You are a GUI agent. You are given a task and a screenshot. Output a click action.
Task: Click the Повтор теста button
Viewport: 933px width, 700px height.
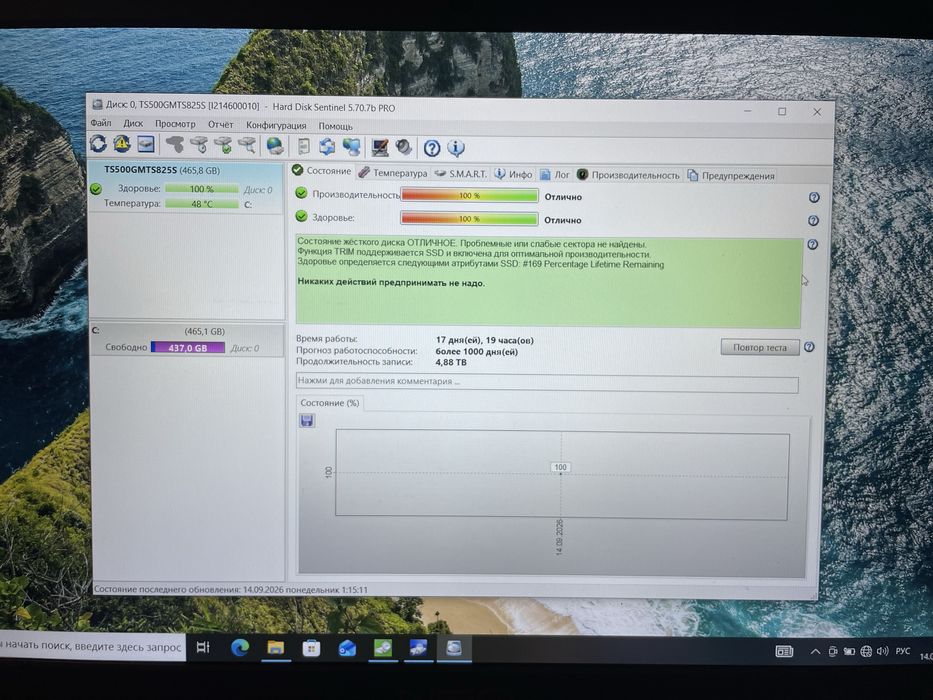(x=760, y=347)
